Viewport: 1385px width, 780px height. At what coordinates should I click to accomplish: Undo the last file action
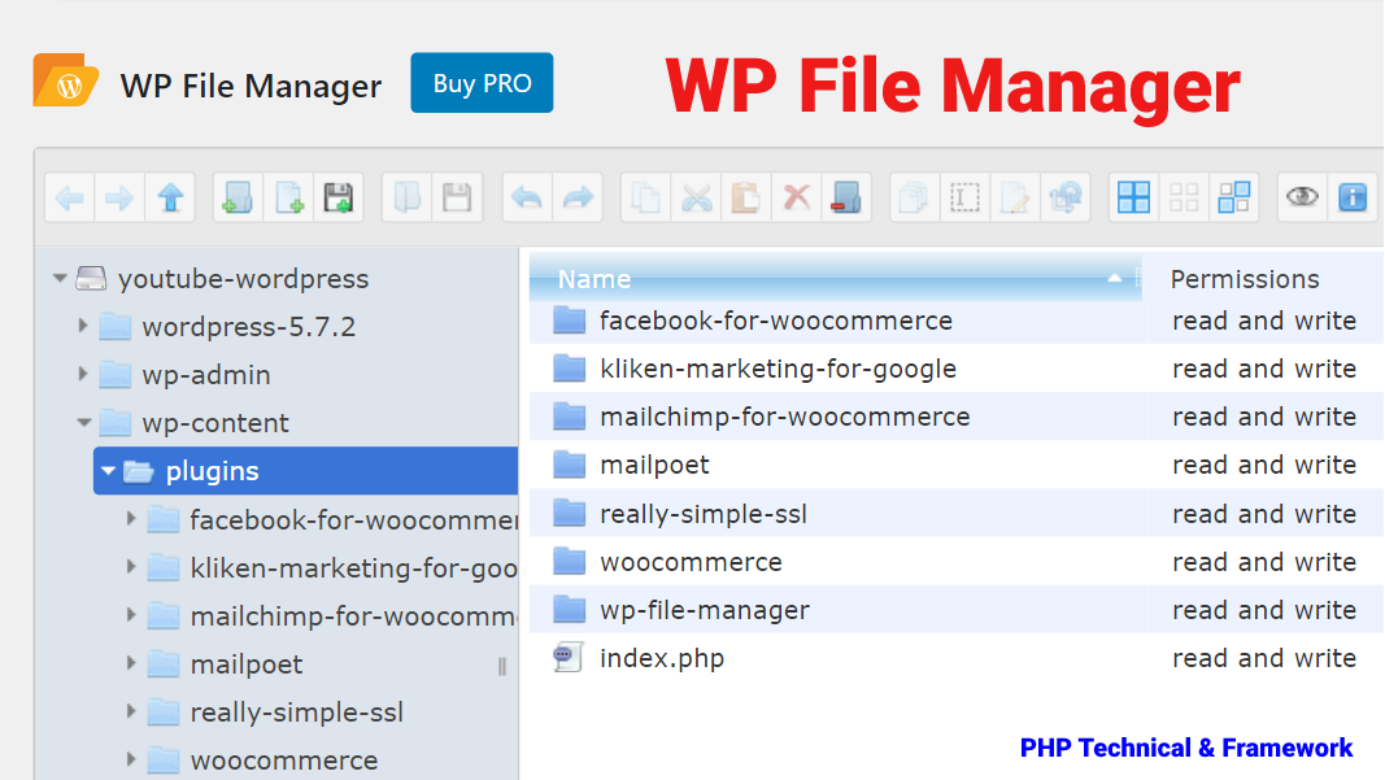click(527, 197)
